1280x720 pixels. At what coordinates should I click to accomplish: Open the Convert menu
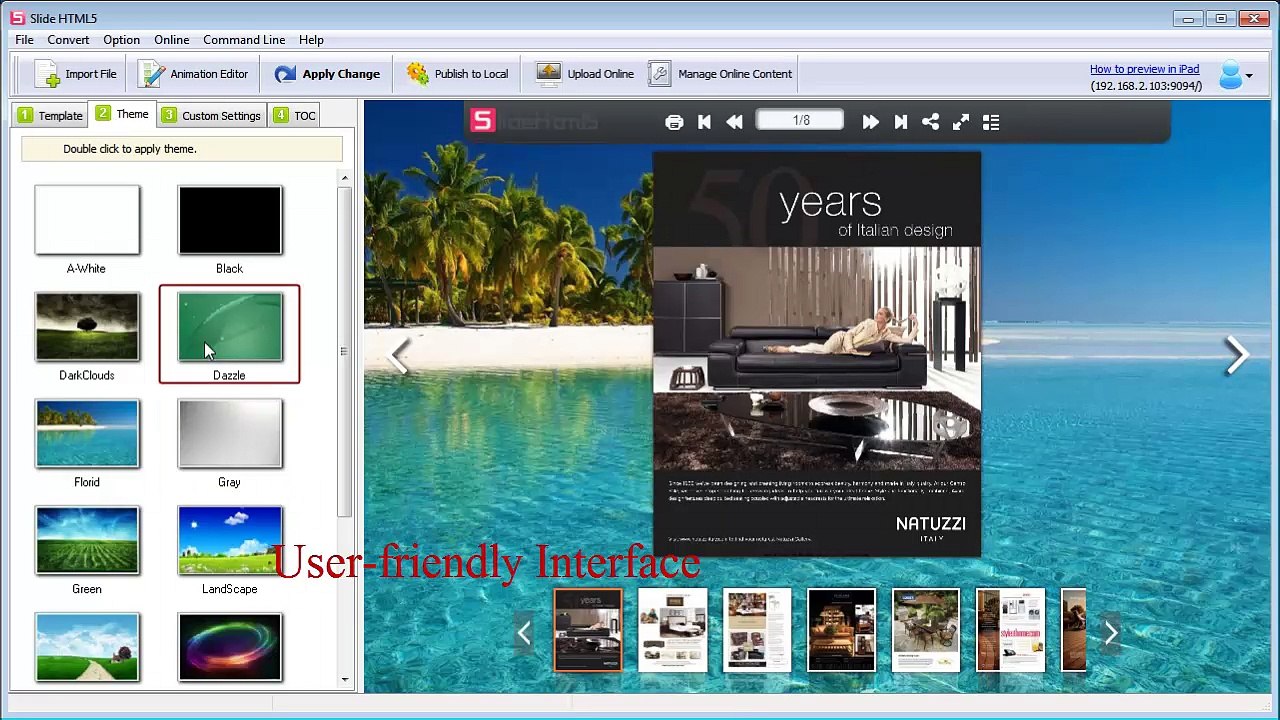(x=68, y=40)
